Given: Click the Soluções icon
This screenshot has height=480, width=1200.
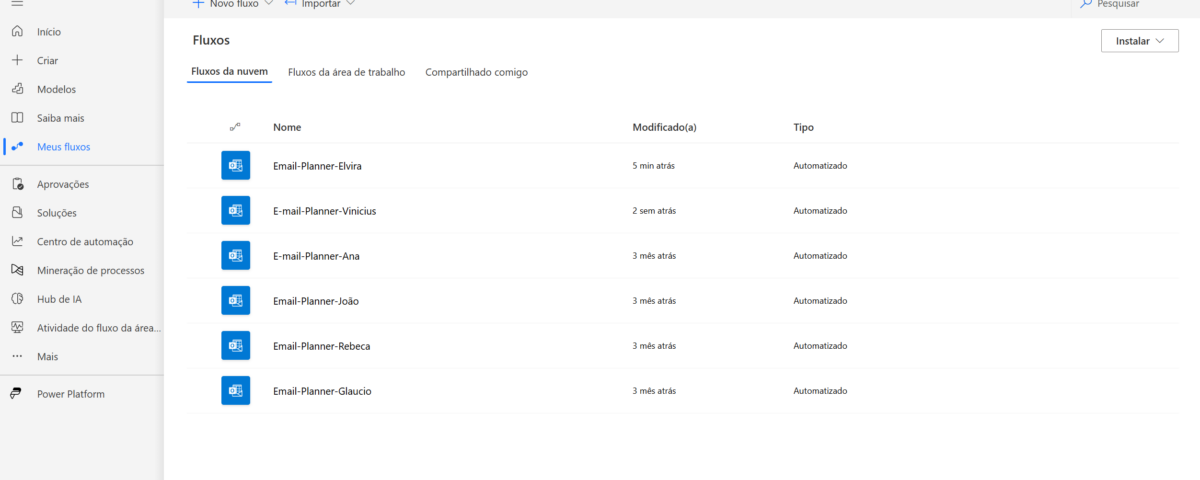Looking at the screenshot, I should click(x=17, y=213).
